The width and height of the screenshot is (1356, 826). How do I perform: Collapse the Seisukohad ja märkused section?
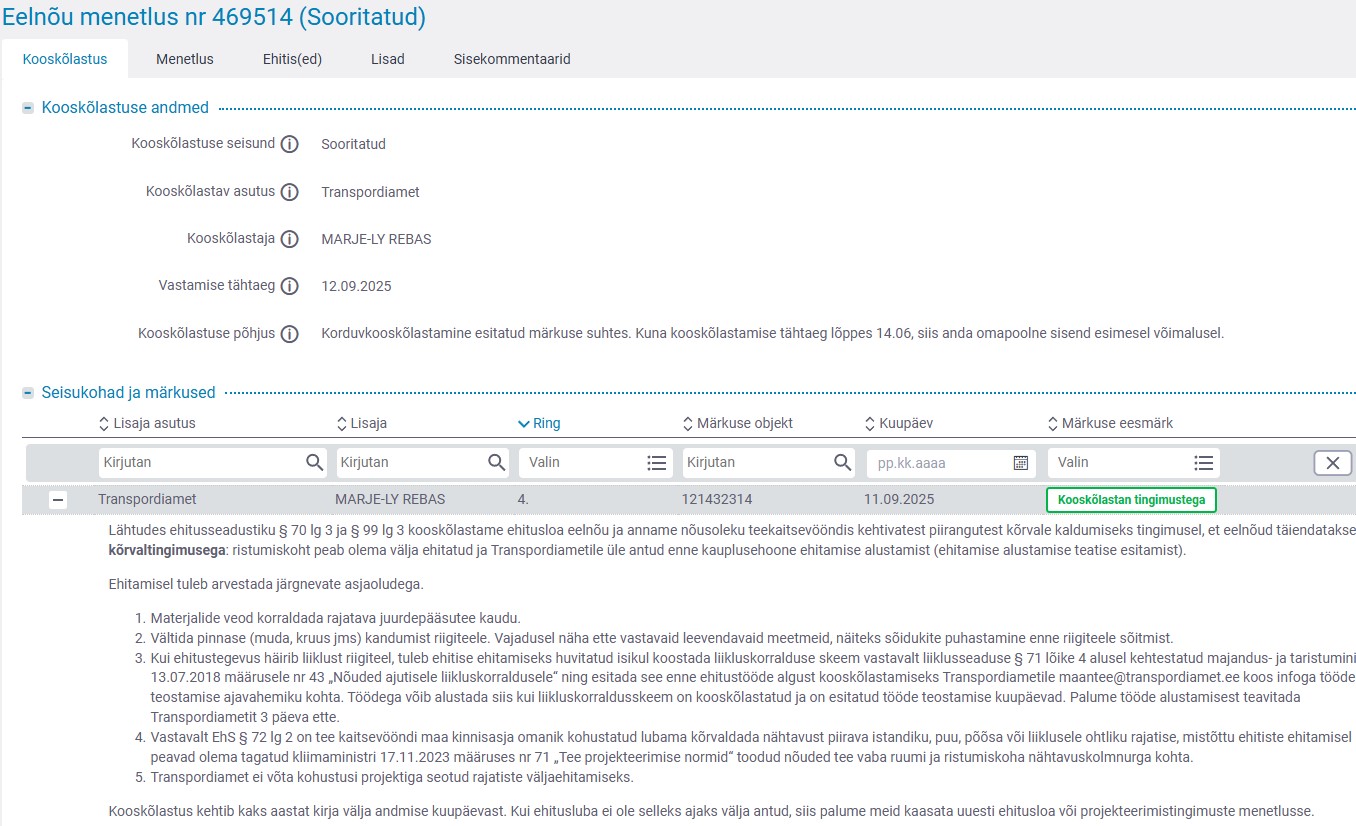point(28,393)
